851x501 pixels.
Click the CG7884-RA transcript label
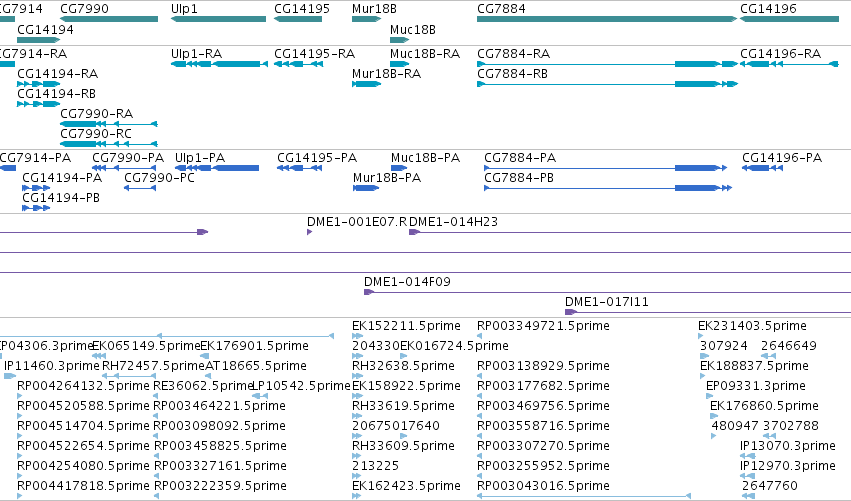[x=513, y=54]
